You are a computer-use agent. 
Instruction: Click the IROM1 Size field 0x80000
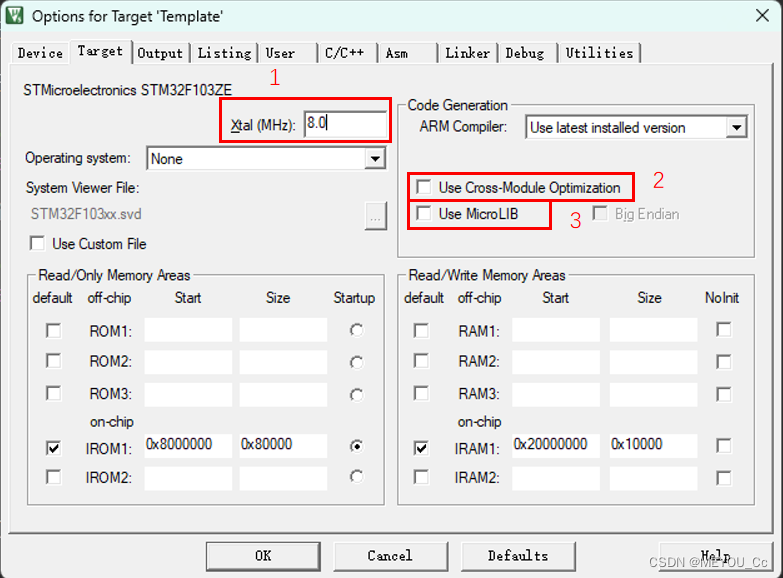tap(283, 446)
